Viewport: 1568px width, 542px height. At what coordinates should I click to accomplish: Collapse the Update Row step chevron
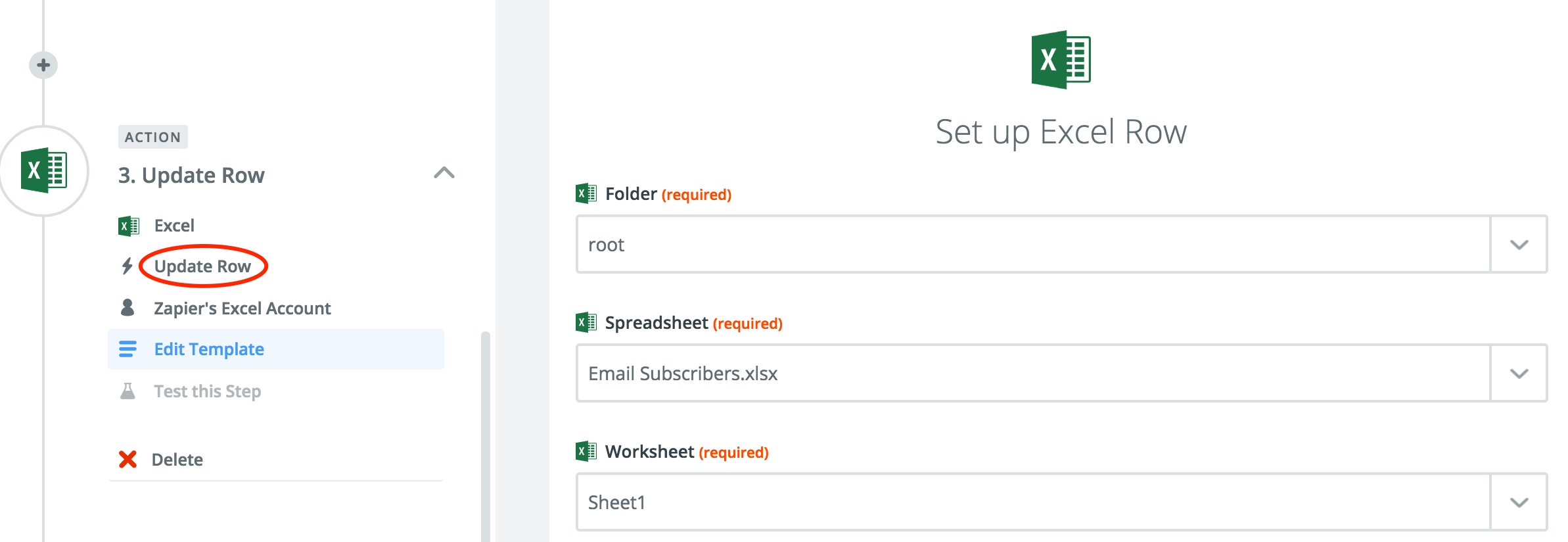point(444,173)
